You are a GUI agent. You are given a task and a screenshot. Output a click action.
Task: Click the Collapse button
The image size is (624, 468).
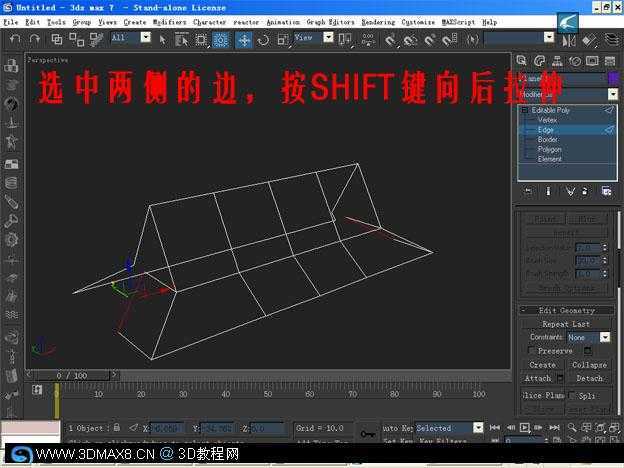click(589, 365)
